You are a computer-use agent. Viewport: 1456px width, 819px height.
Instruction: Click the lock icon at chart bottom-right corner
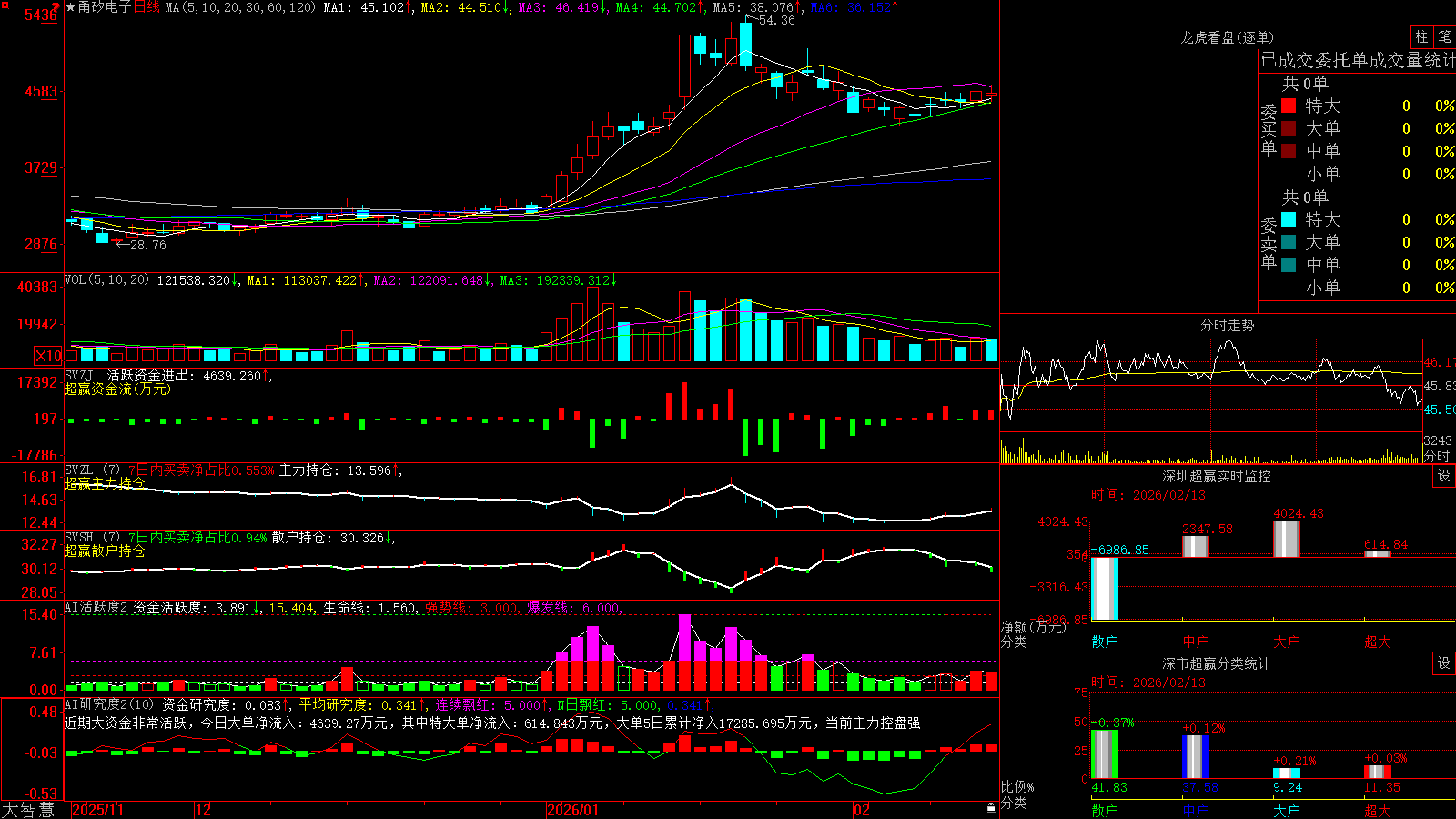click(x=991, y=808)
